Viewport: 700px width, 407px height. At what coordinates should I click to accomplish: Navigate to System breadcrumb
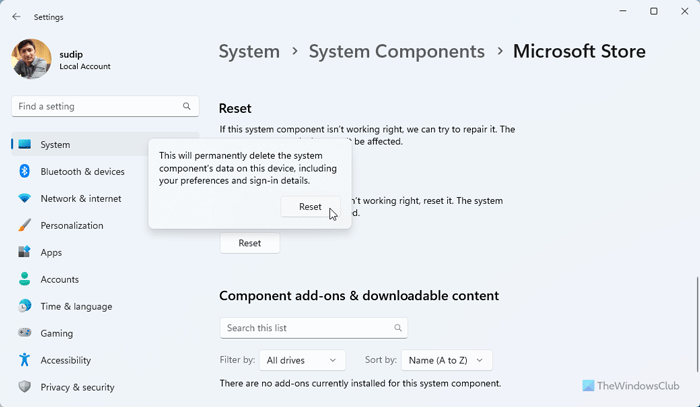[249, 51]
